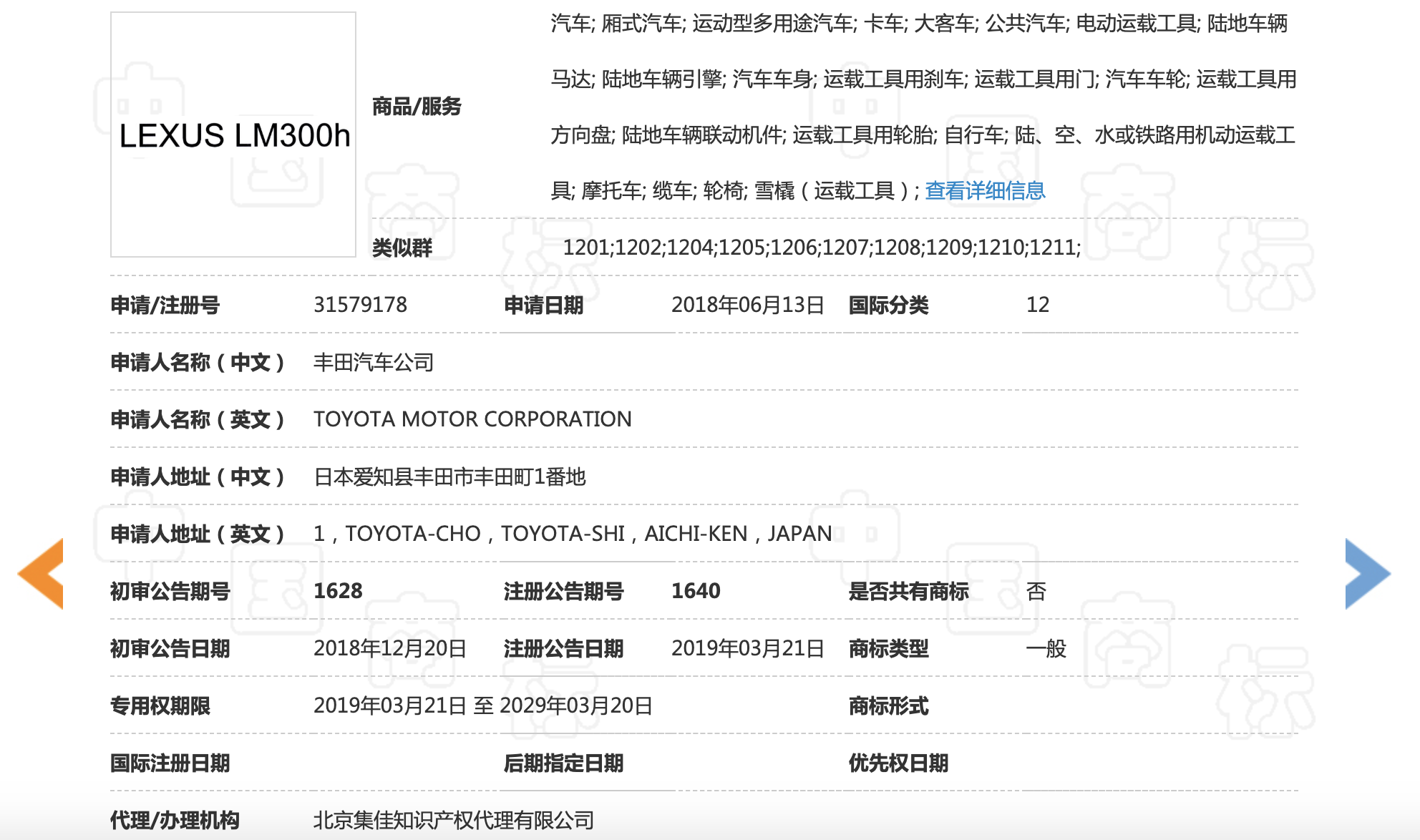This screenshot has height=840, width=1420.
Task: Click the 代理/办理机构 label
Action: [175, 820]
